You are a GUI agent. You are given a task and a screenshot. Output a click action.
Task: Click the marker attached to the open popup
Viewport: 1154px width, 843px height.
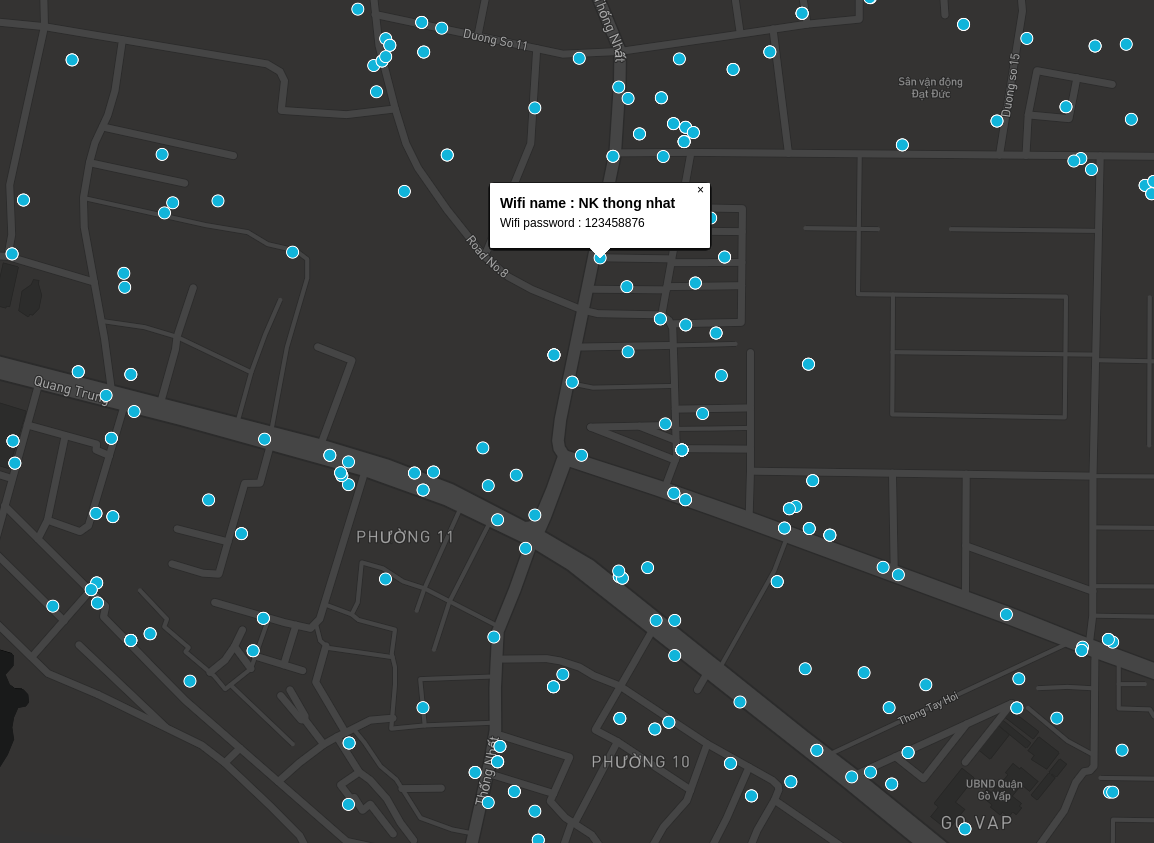click(600, 258)
